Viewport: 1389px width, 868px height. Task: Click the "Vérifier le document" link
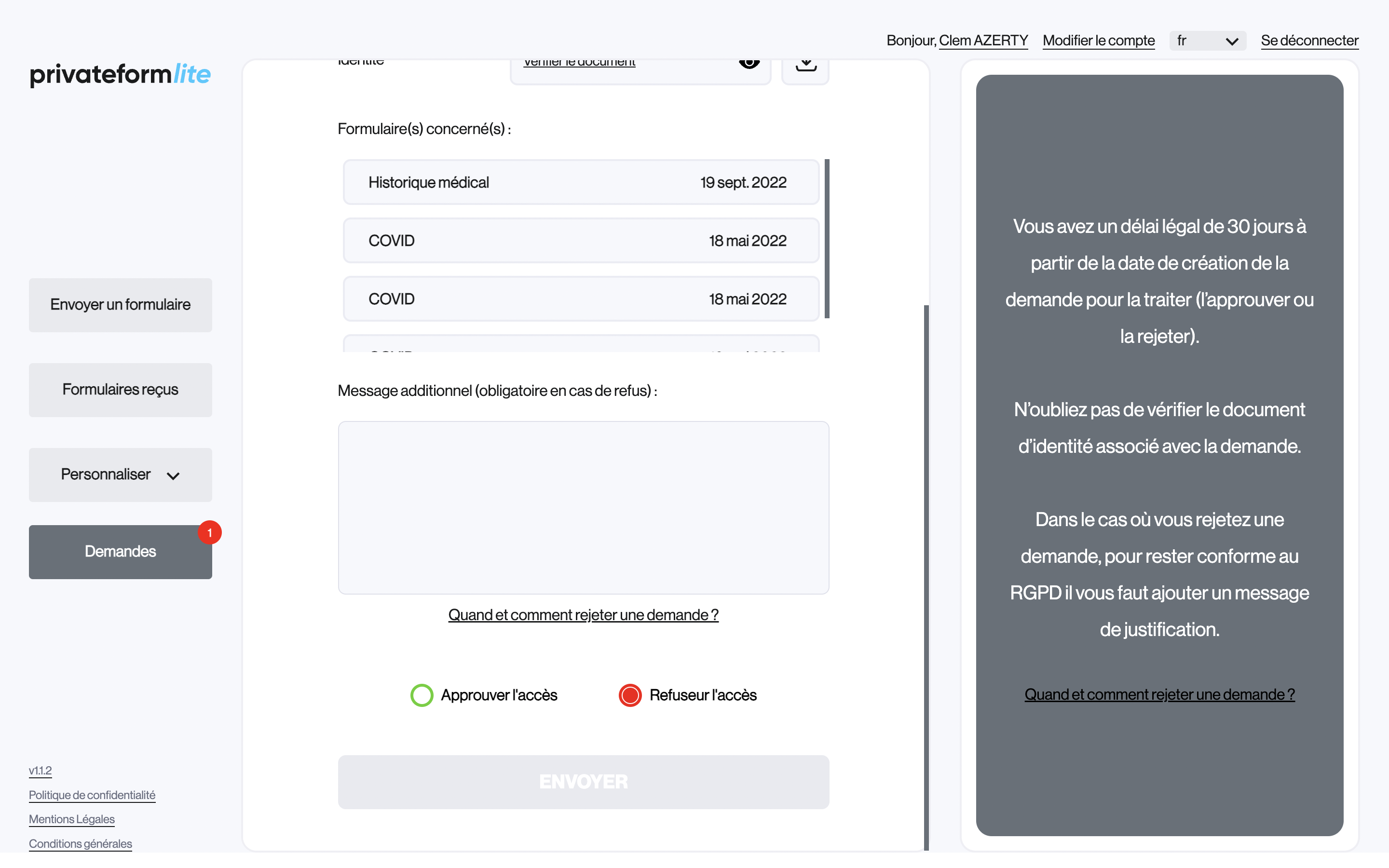(x=579, y=62)
